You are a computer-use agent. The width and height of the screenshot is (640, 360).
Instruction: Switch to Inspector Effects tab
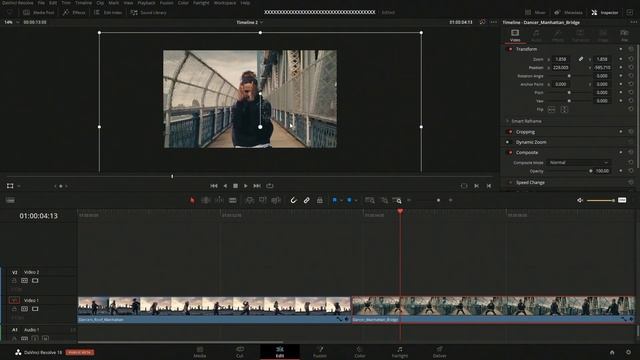558,36
